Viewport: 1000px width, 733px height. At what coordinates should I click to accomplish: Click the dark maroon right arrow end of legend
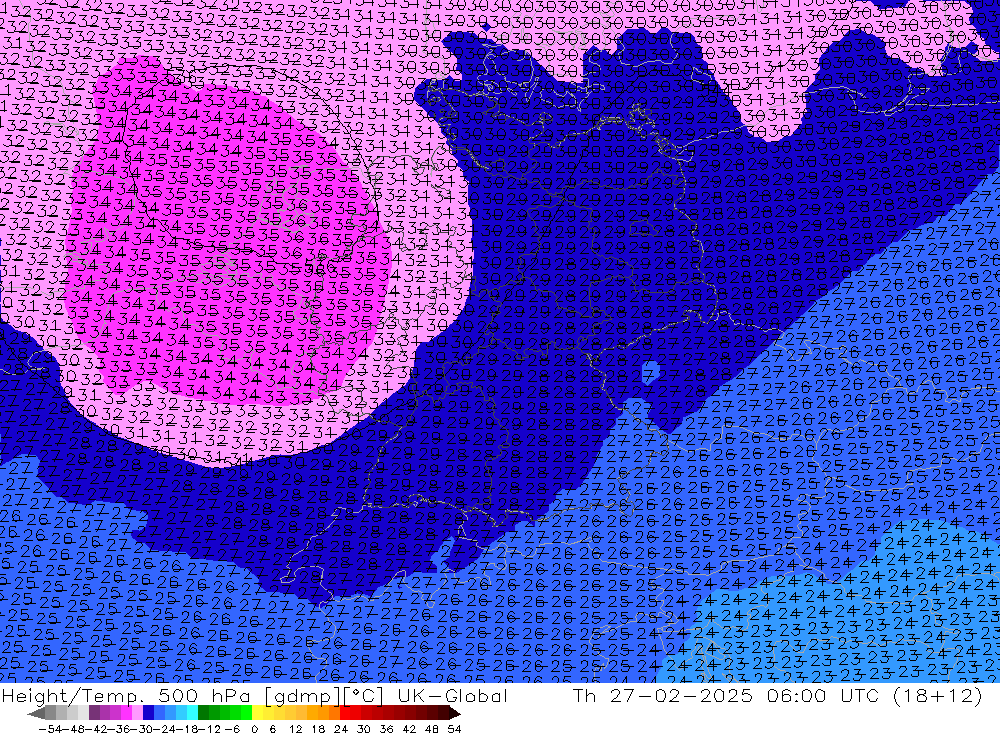coord(454,713)
